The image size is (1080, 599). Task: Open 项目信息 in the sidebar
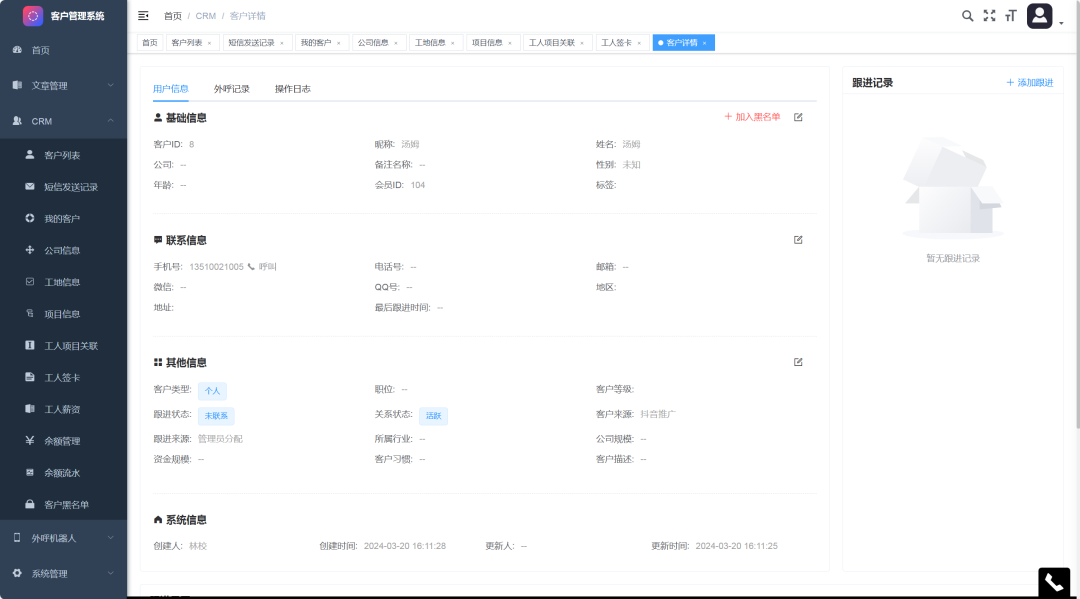[63, 314]
